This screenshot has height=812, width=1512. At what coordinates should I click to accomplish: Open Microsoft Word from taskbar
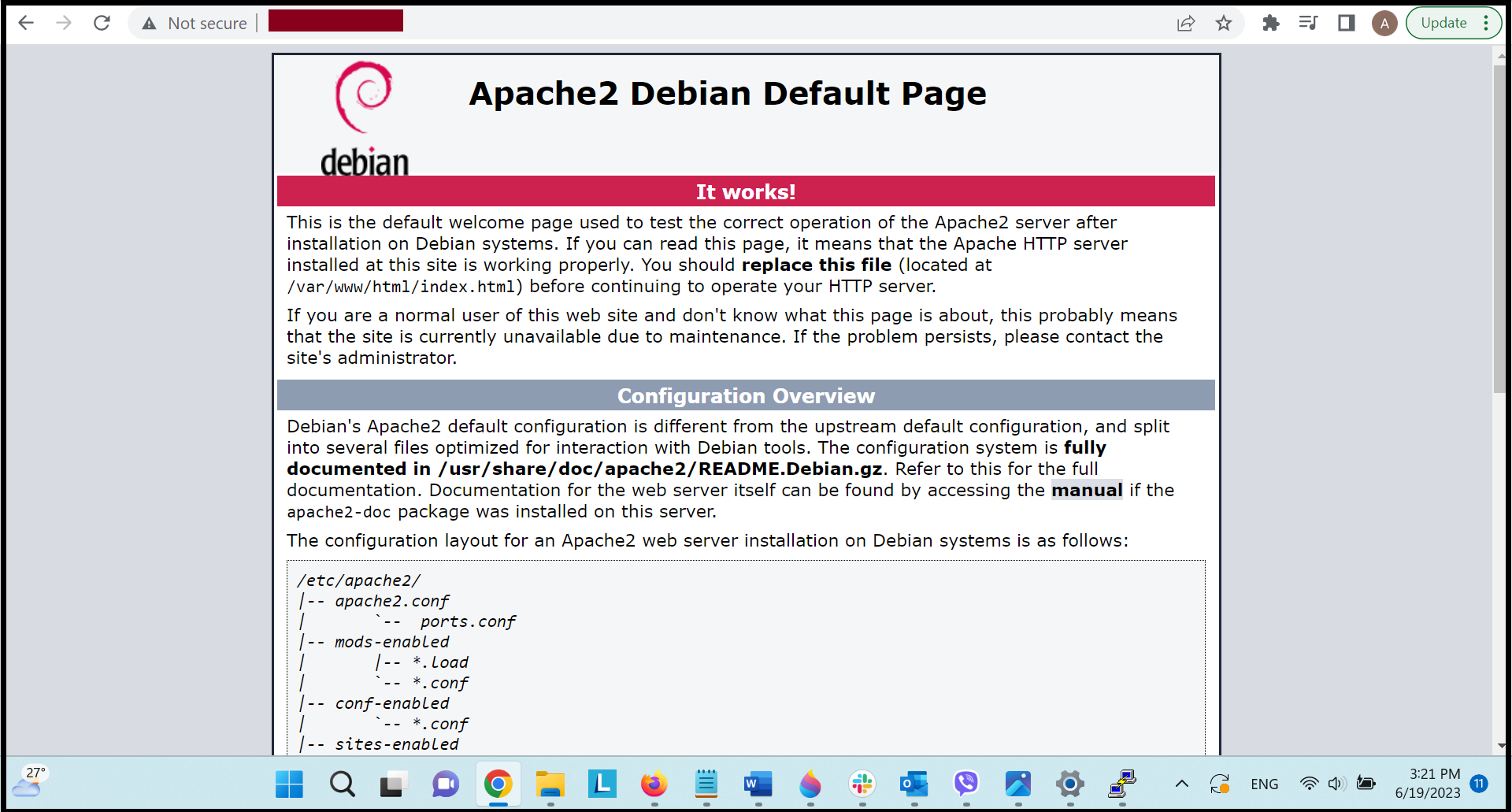[758, 784]
